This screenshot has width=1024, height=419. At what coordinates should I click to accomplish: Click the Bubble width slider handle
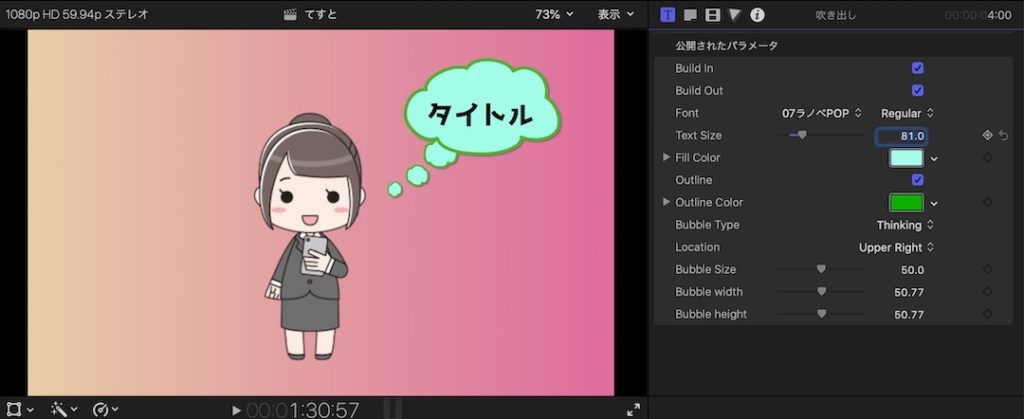tap(822, 291)
